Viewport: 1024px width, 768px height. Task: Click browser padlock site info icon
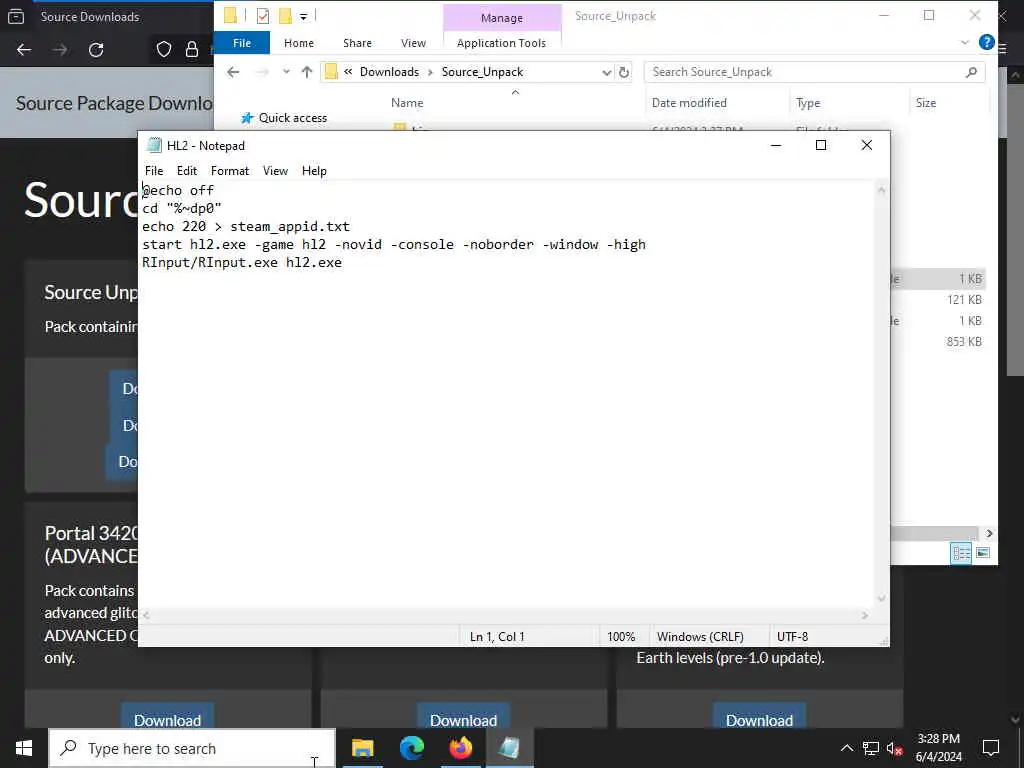click(192, 50)
